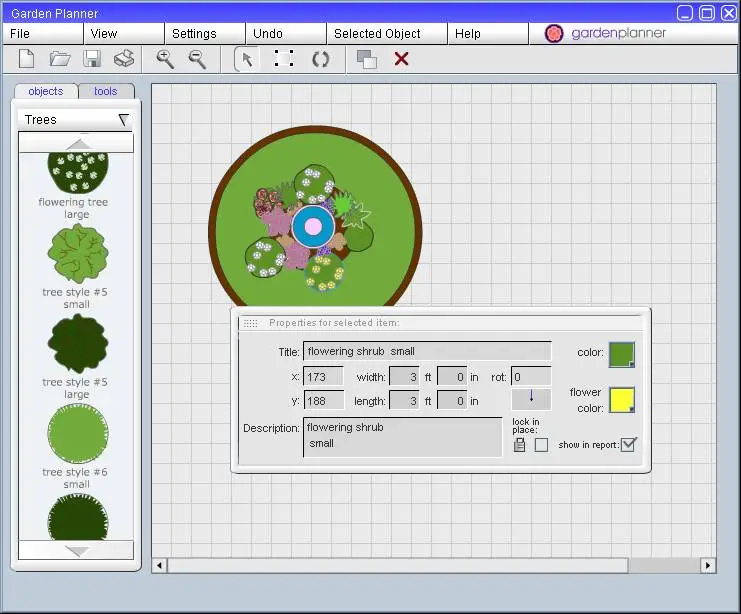Open a garden file with folder icon
Screen dimensions: 741x614
click(60, 59)
